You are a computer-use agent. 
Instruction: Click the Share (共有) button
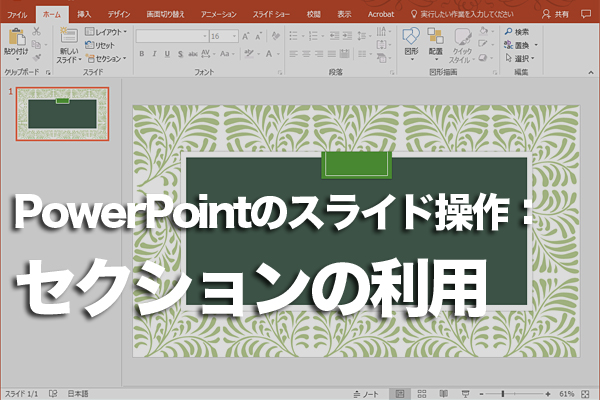pyautogui.click(x=555, y=14)
